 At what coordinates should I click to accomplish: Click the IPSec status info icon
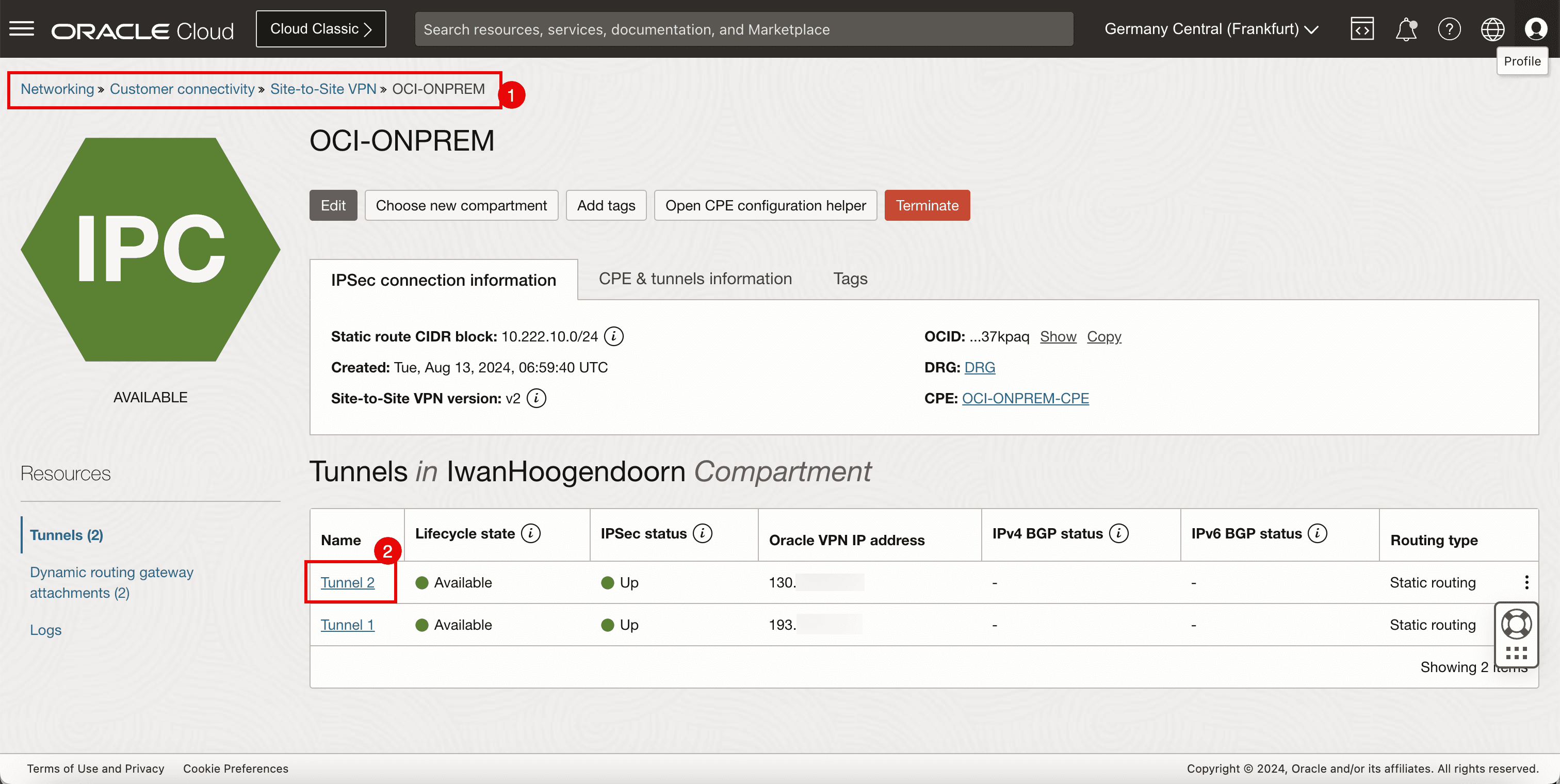click(x=703, y=533)
